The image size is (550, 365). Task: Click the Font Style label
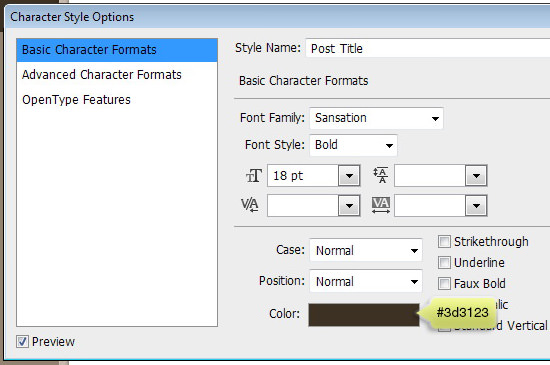click(x=275, y=145)
